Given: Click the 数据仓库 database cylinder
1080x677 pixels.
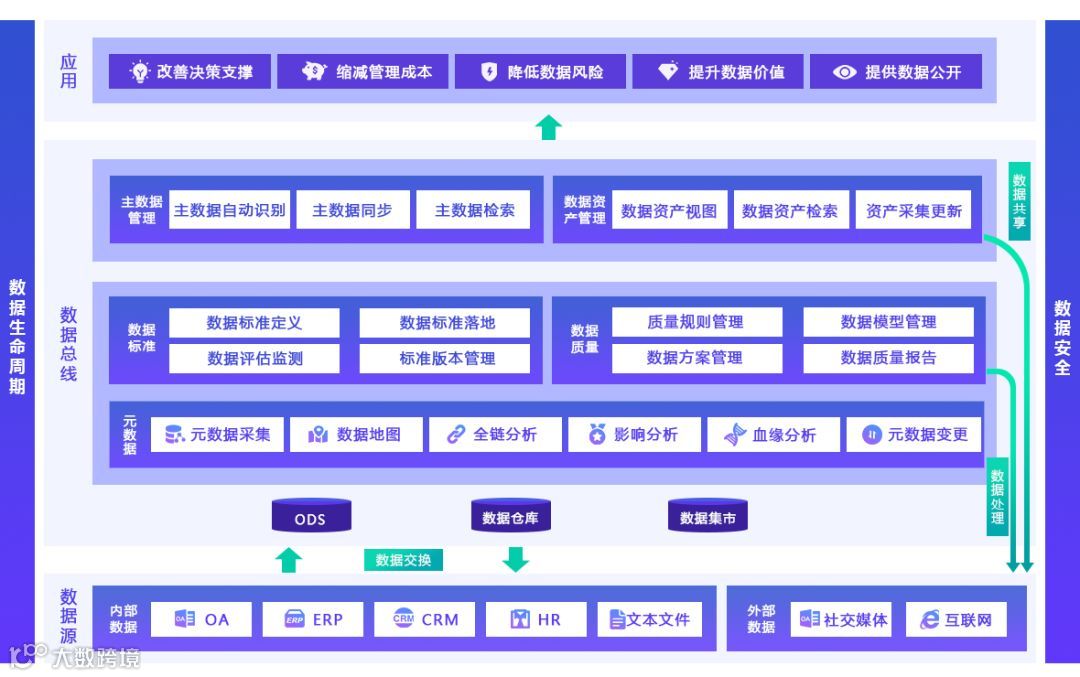Looking at the screenshot, I should (510, 516).
